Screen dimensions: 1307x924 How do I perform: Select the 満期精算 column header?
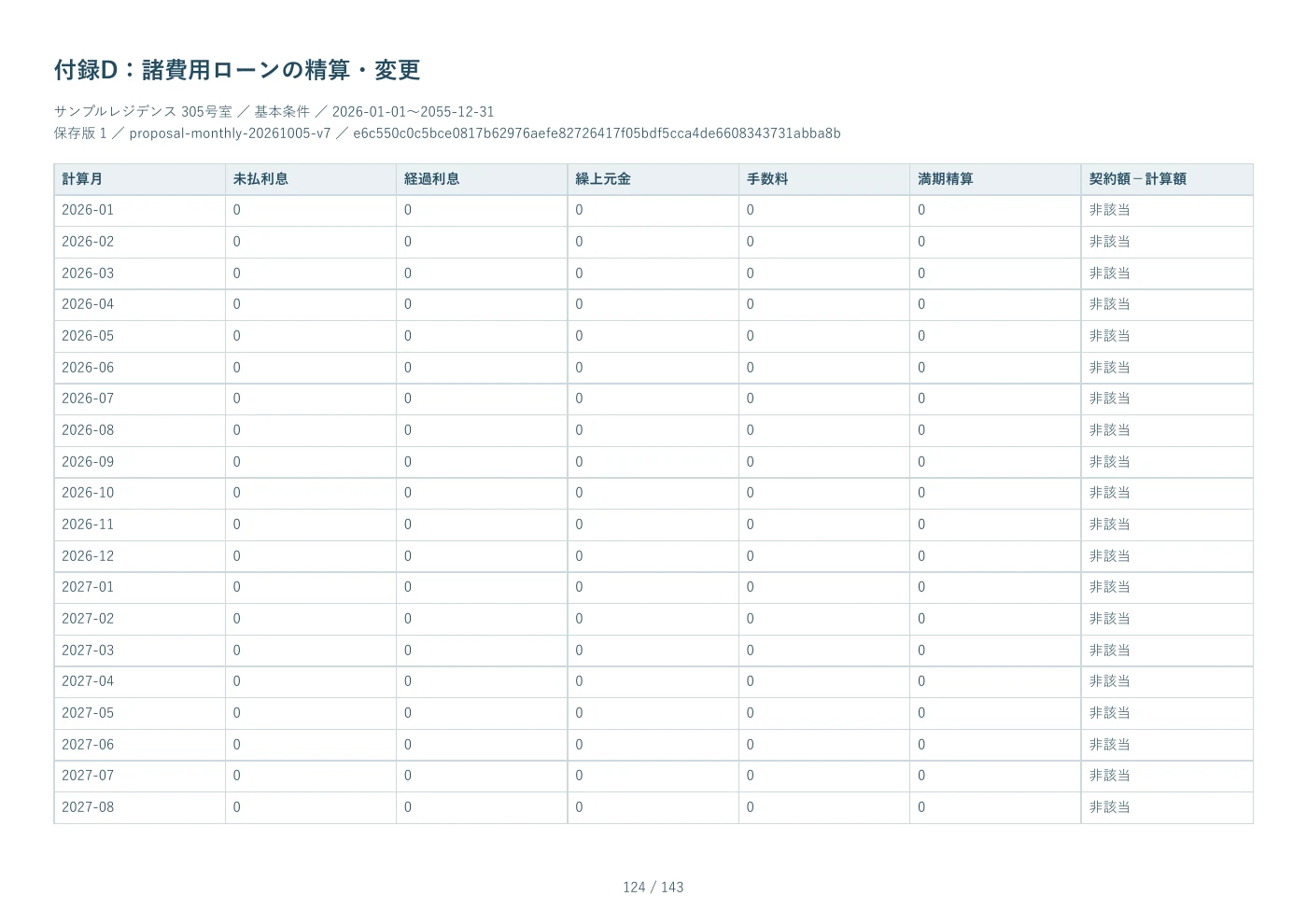[995, 179]
